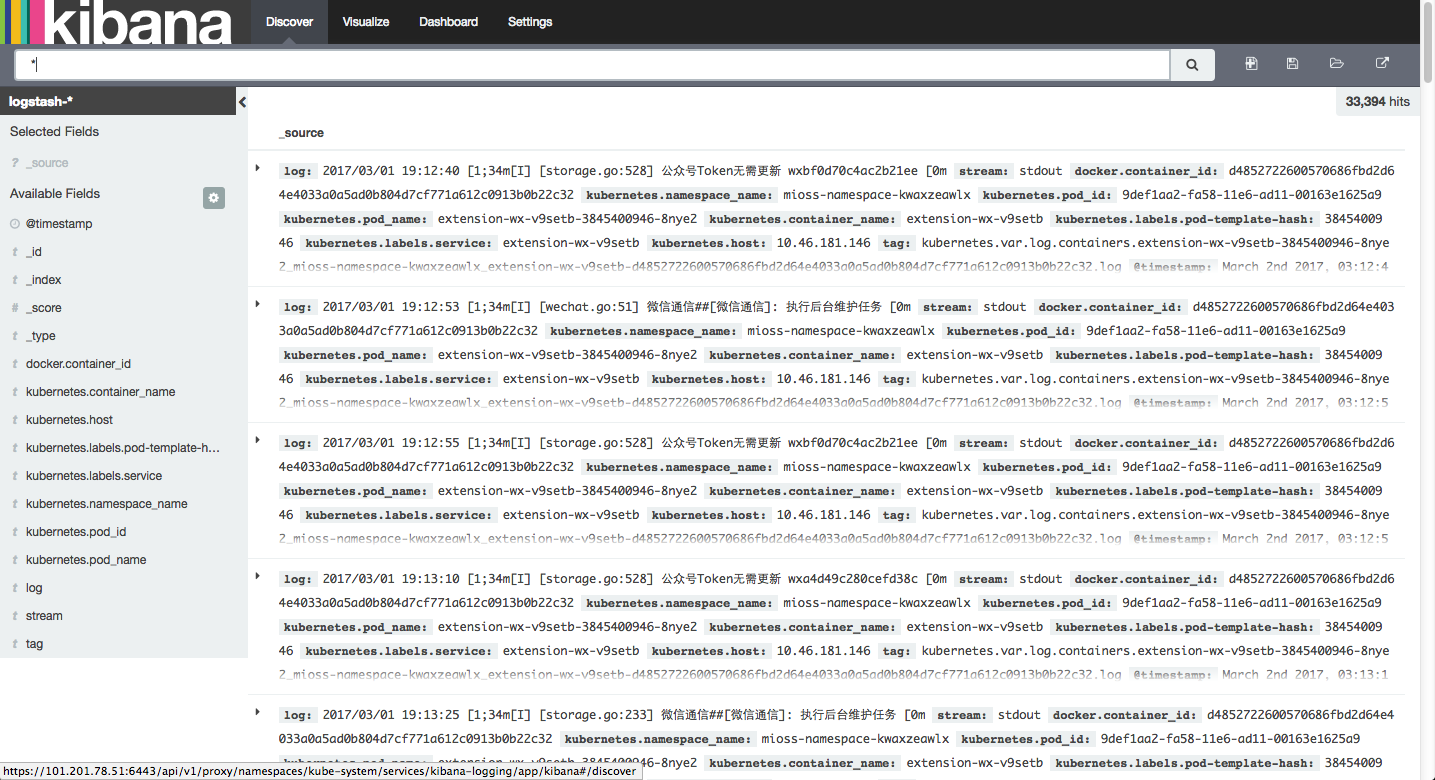
Task: Expand the 19:12:40 log entry
Action: pyautogui.click(x=258, y=168)
